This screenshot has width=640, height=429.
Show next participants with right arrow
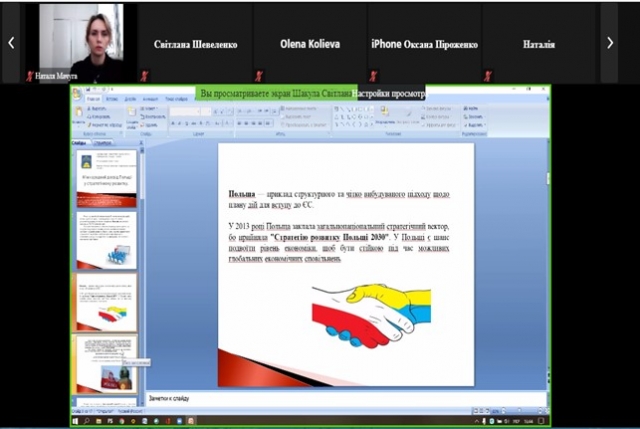point(610,42)
